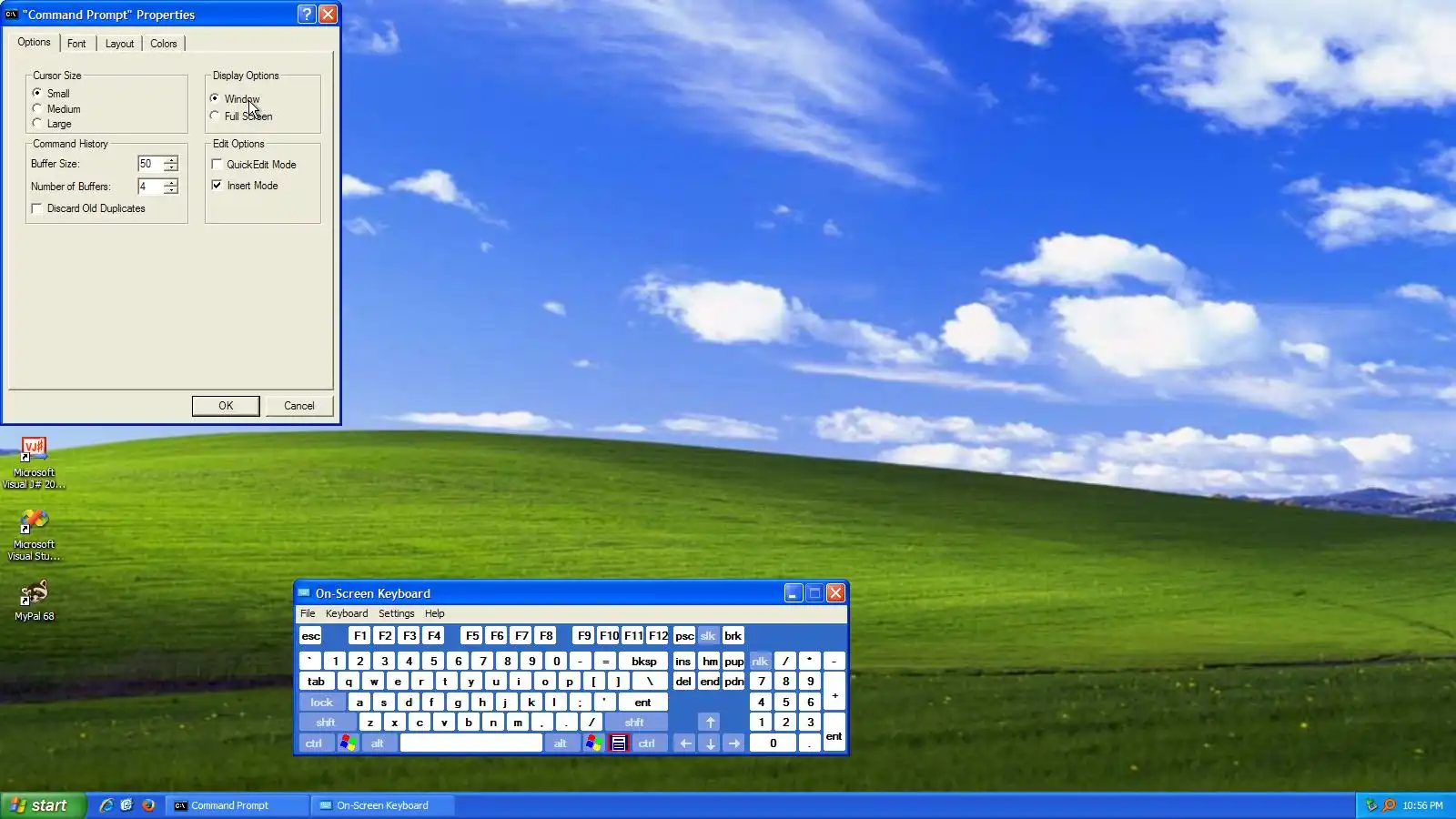Click the left ctrl key

(314, 743)
